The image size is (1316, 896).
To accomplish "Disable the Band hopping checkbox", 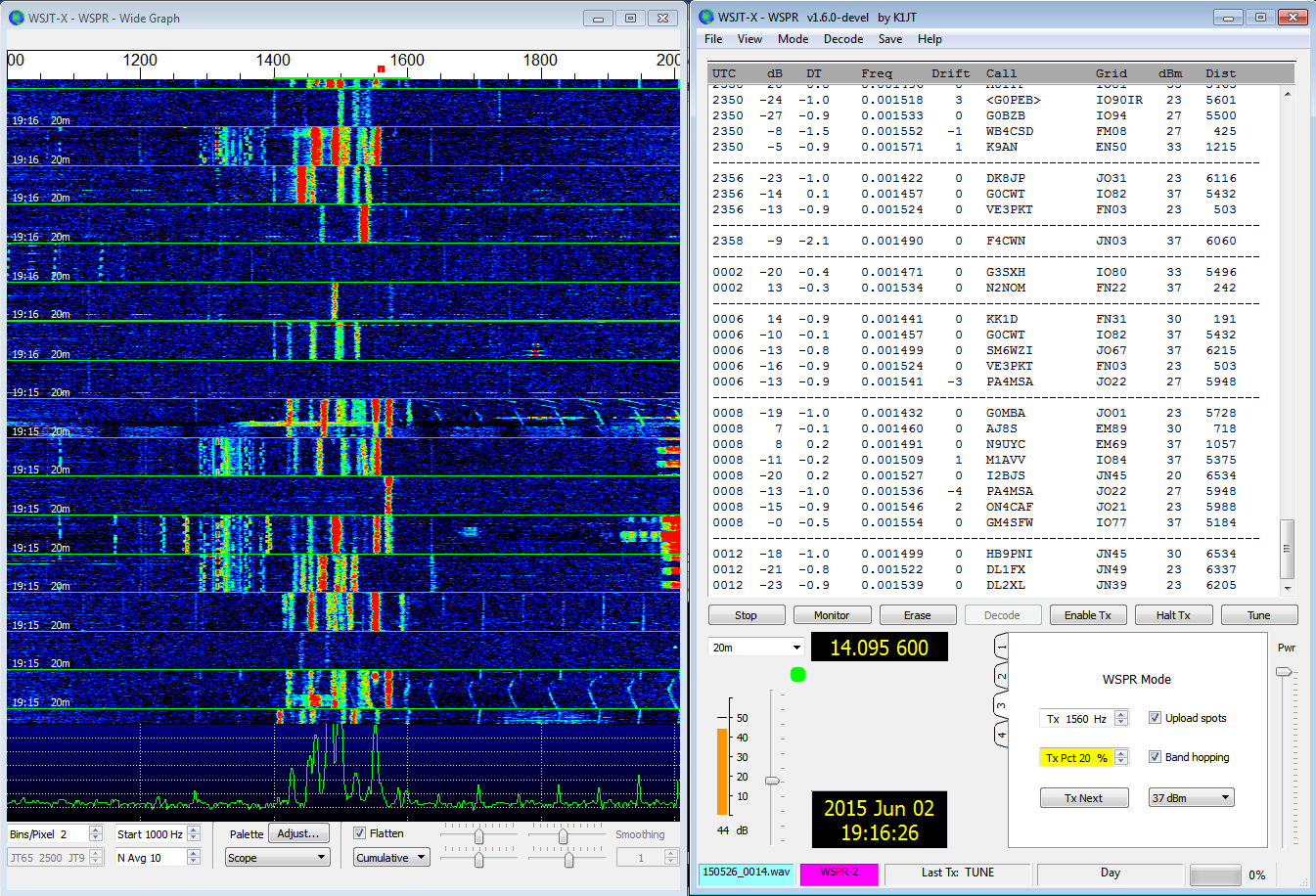I will [1155, 757].
